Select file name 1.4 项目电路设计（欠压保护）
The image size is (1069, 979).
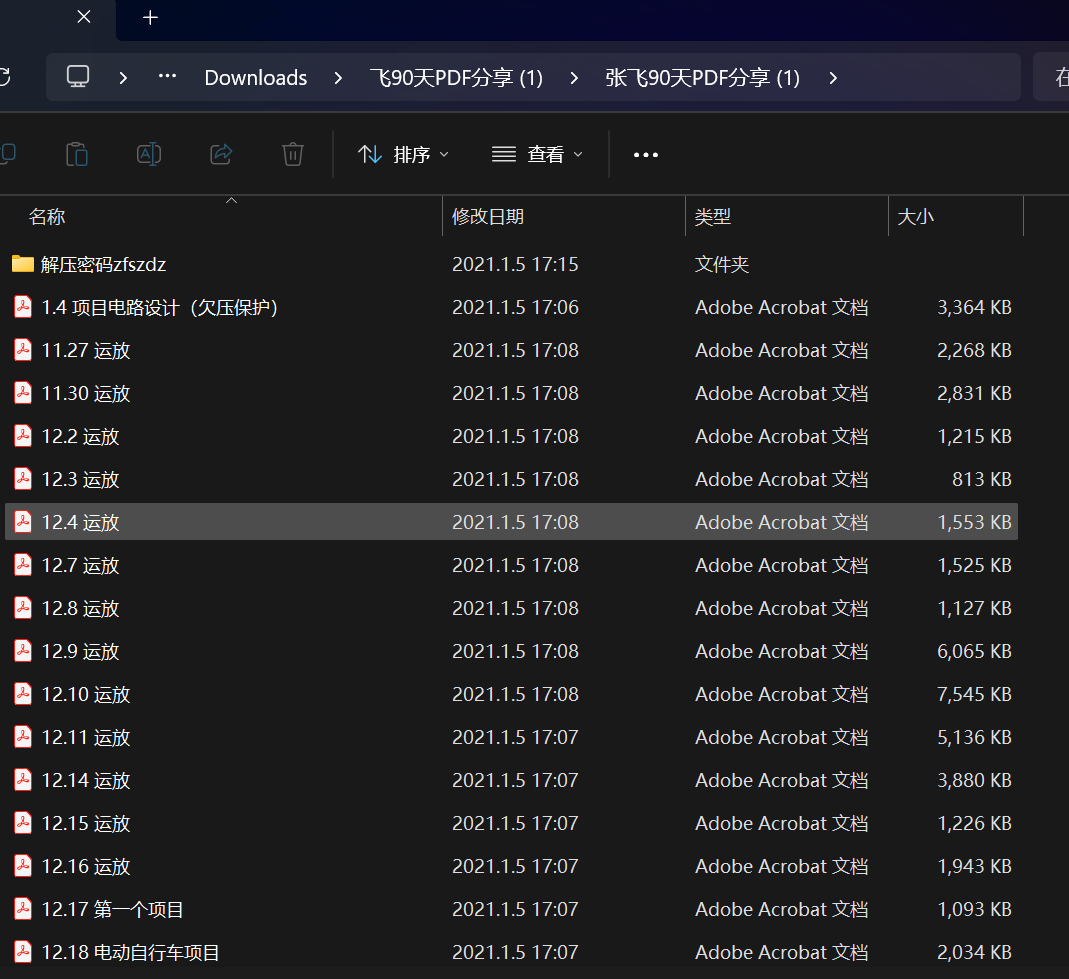160,307
